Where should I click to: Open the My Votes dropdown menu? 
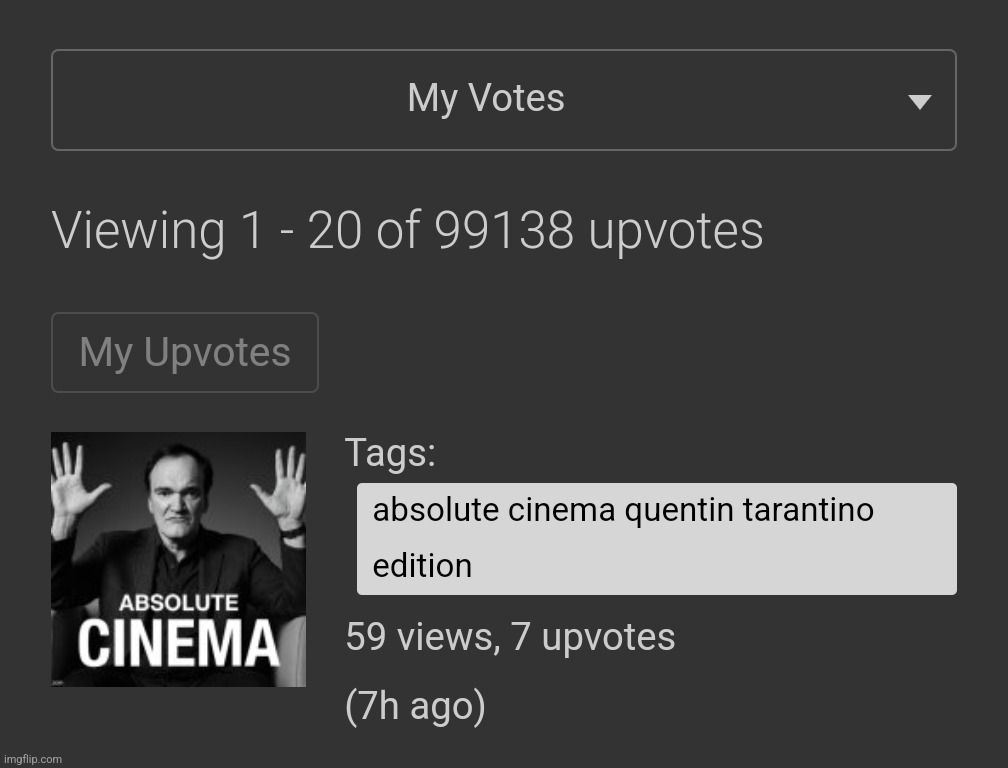tap(503, 100)
